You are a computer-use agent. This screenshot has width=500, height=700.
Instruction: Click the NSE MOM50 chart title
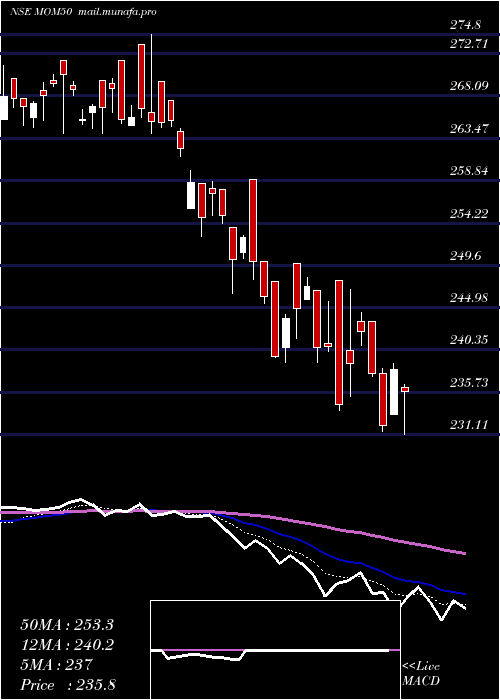[41, 12]
